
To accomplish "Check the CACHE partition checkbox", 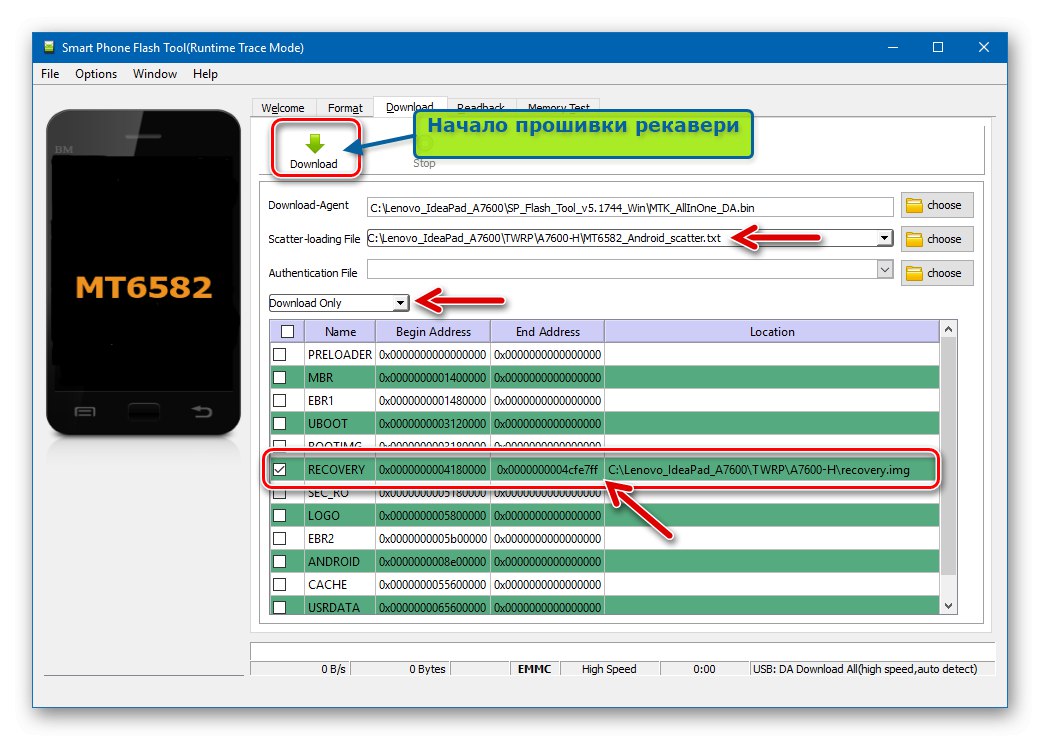I will [x=280, y=584].
